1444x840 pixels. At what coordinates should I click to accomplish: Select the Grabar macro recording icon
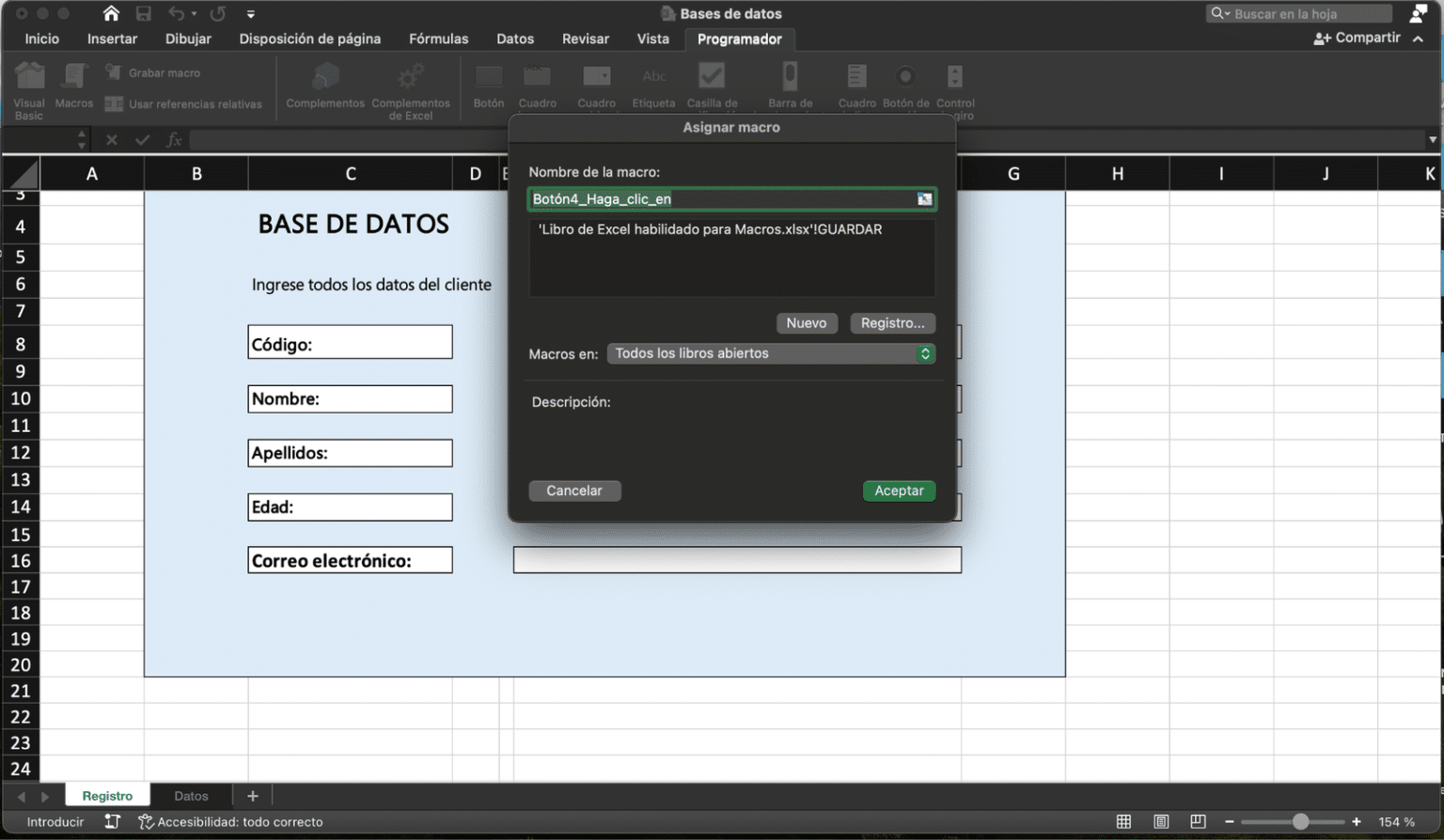coord(113,71)
